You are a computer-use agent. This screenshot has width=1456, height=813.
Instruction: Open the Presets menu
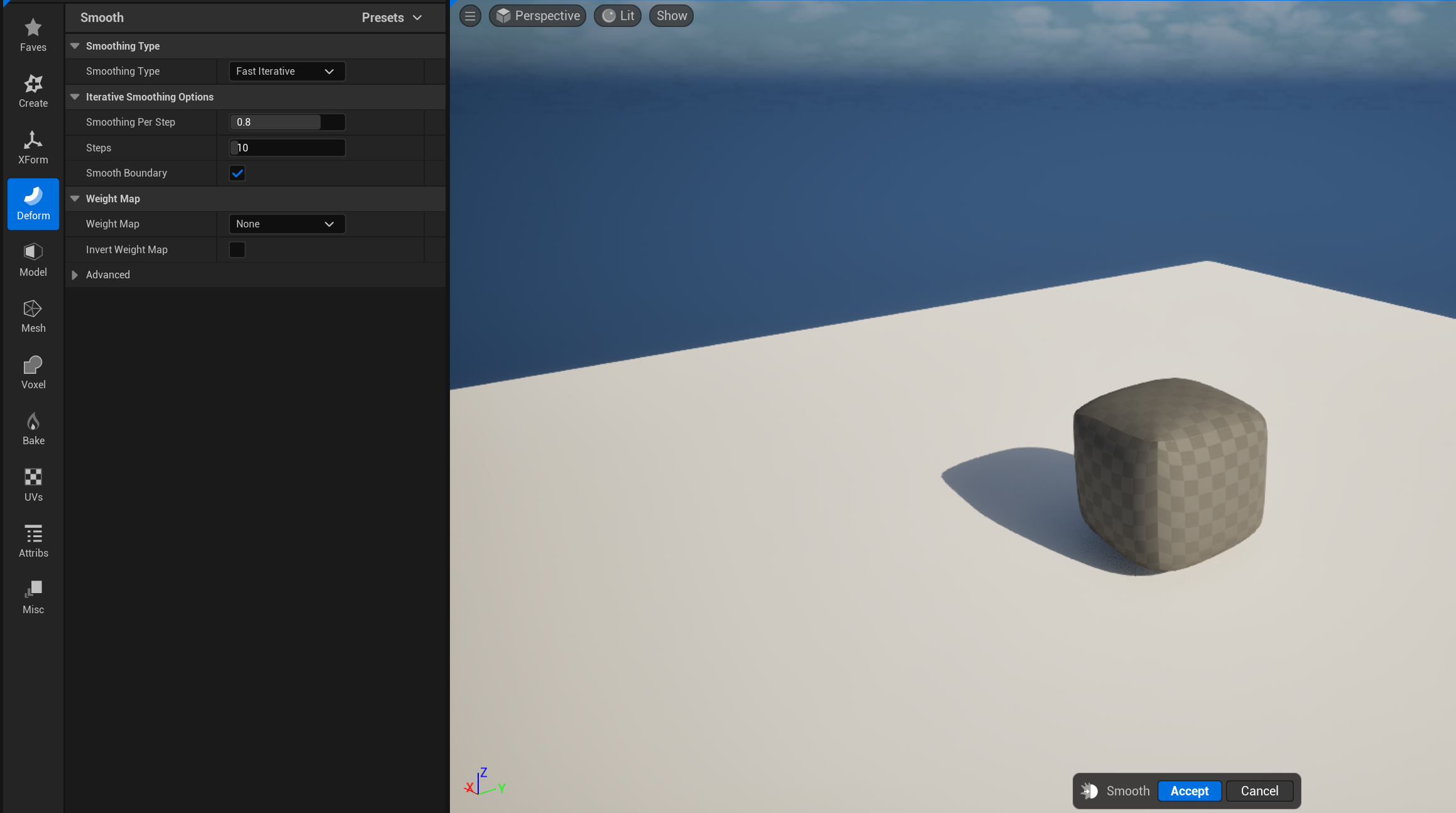coord(391,18)
